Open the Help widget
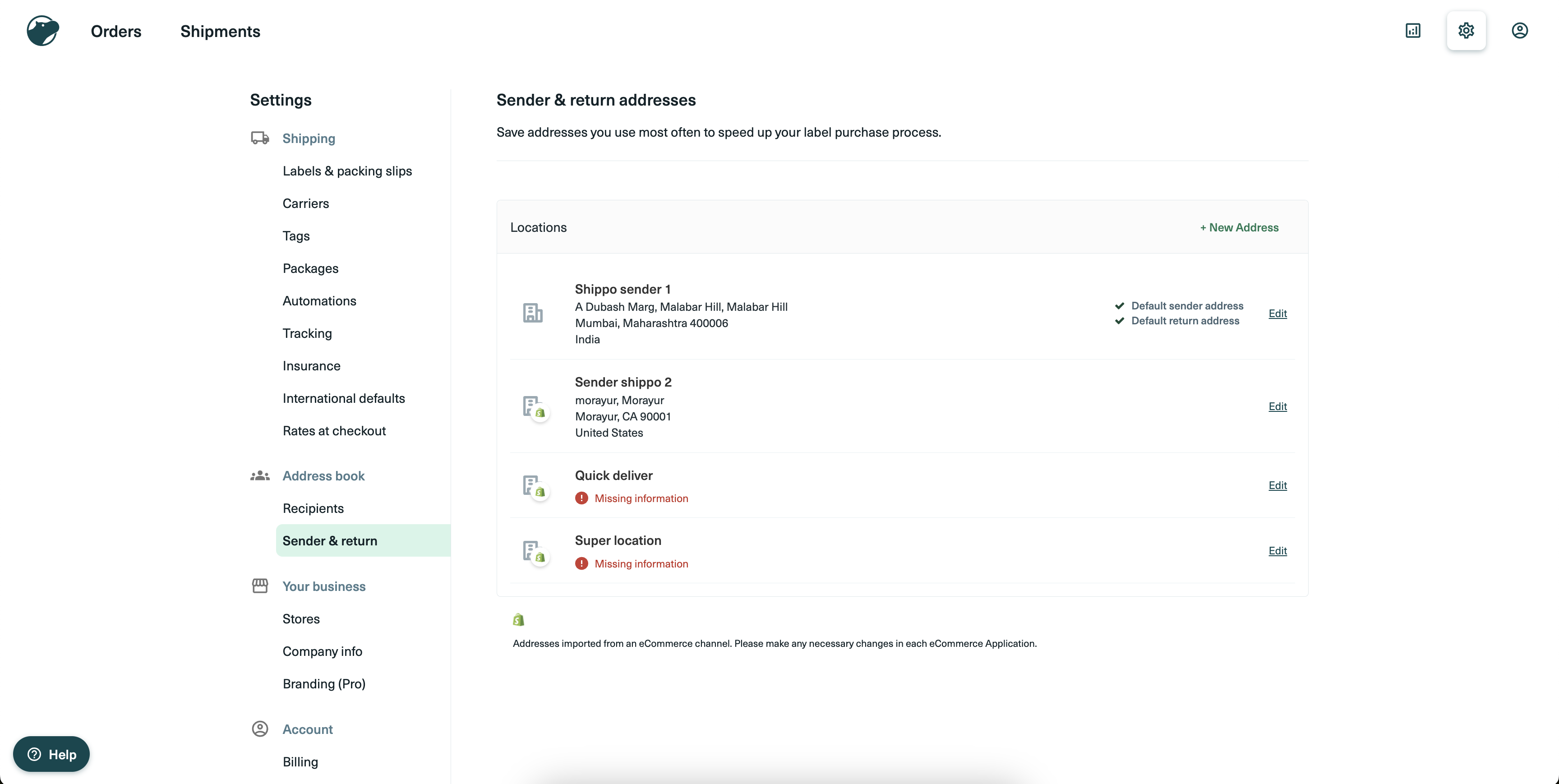1559x784 pixels. coord(51,754)
